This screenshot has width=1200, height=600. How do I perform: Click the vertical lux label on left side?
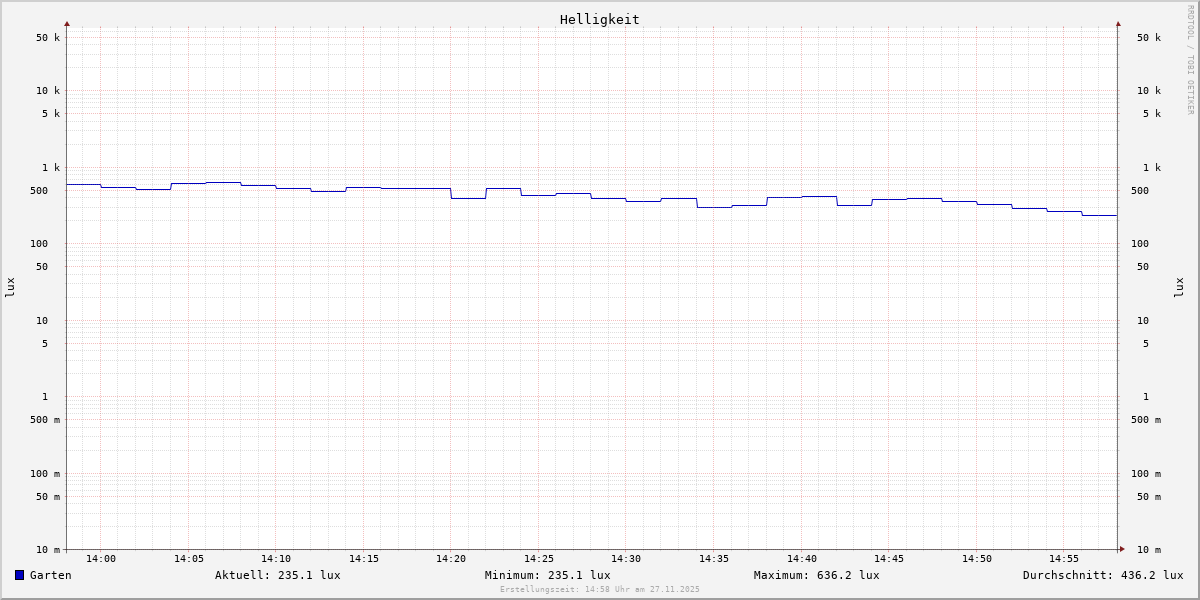click(10, 287)
